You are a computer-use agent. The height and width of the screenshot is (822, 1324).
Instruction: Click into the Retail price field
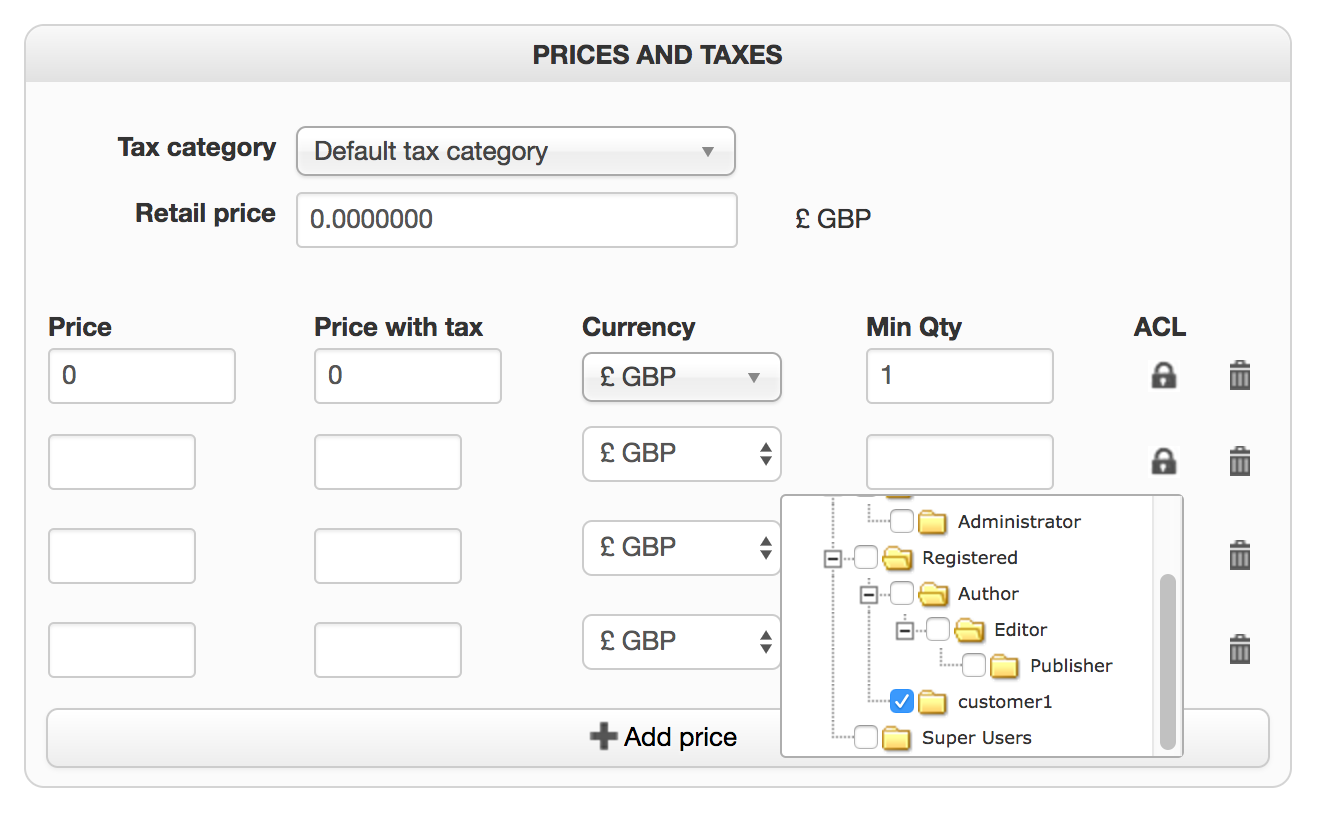point(516,220)
